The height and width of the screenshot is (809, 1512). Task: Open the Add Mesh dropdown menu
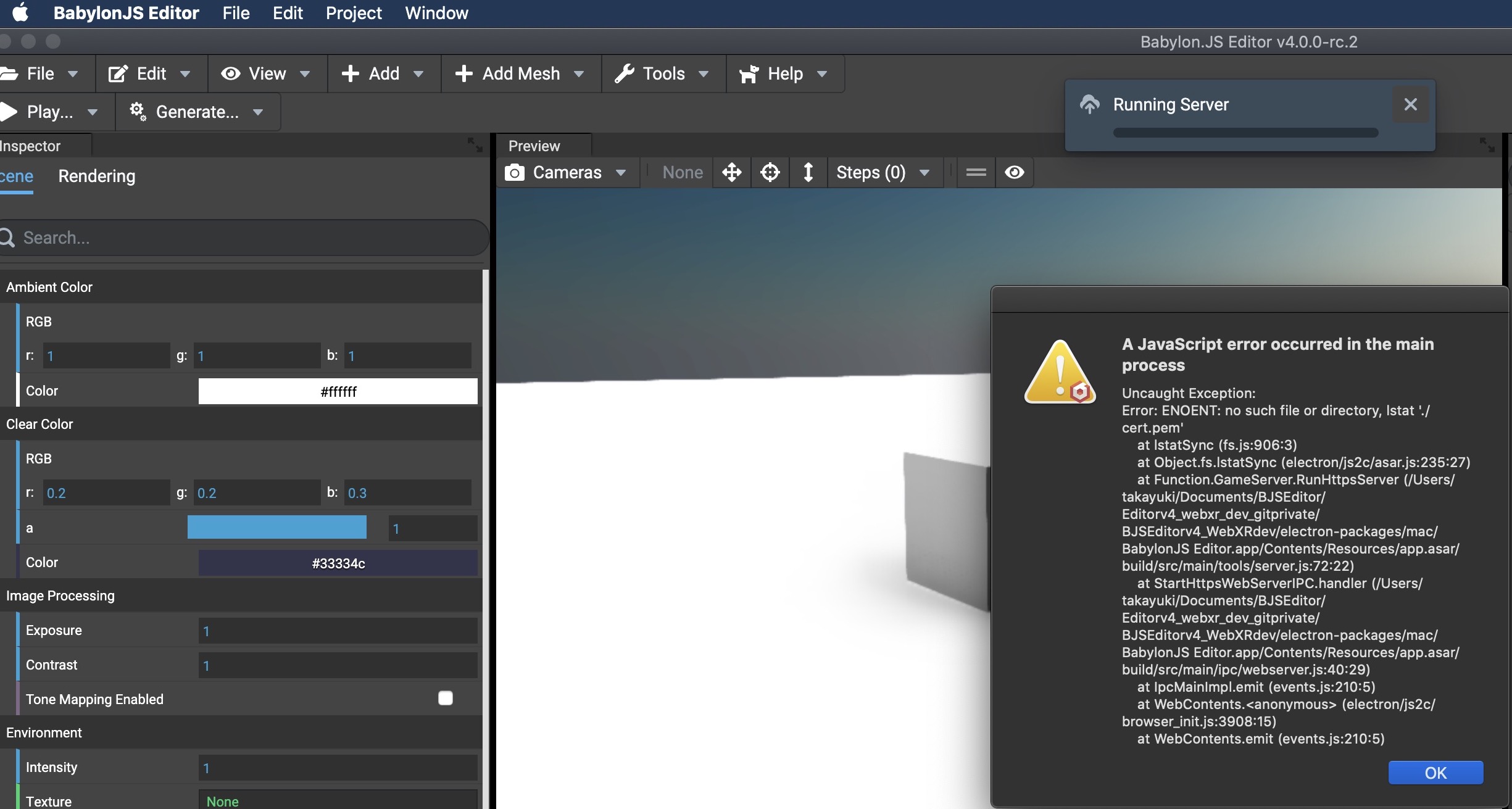[520, 74]
